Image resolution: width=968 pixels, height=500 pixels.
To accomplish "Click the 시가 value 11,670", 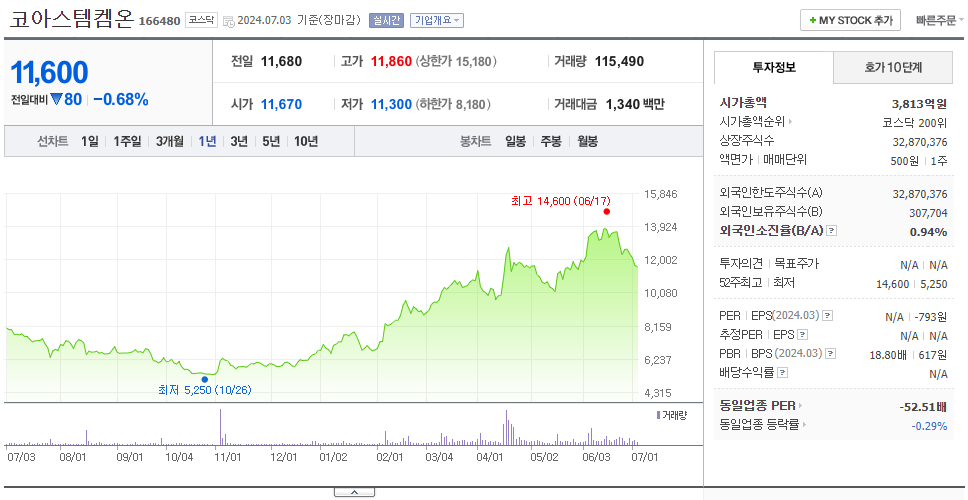I will pos(282,104).
